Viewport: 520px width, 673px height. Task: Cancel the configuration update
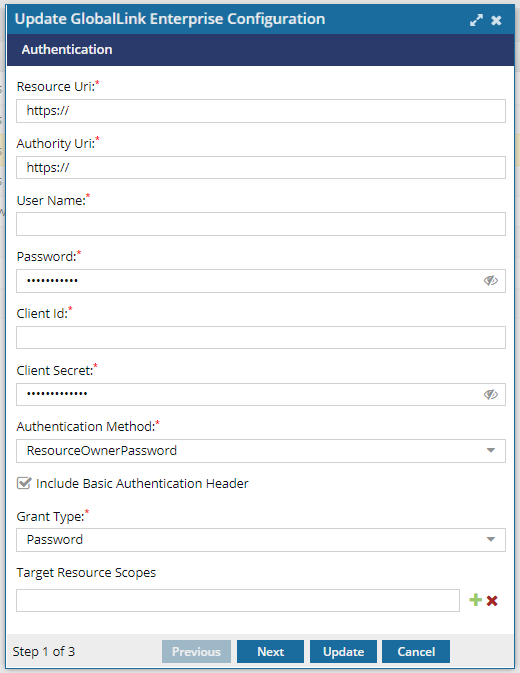[416, 652]
